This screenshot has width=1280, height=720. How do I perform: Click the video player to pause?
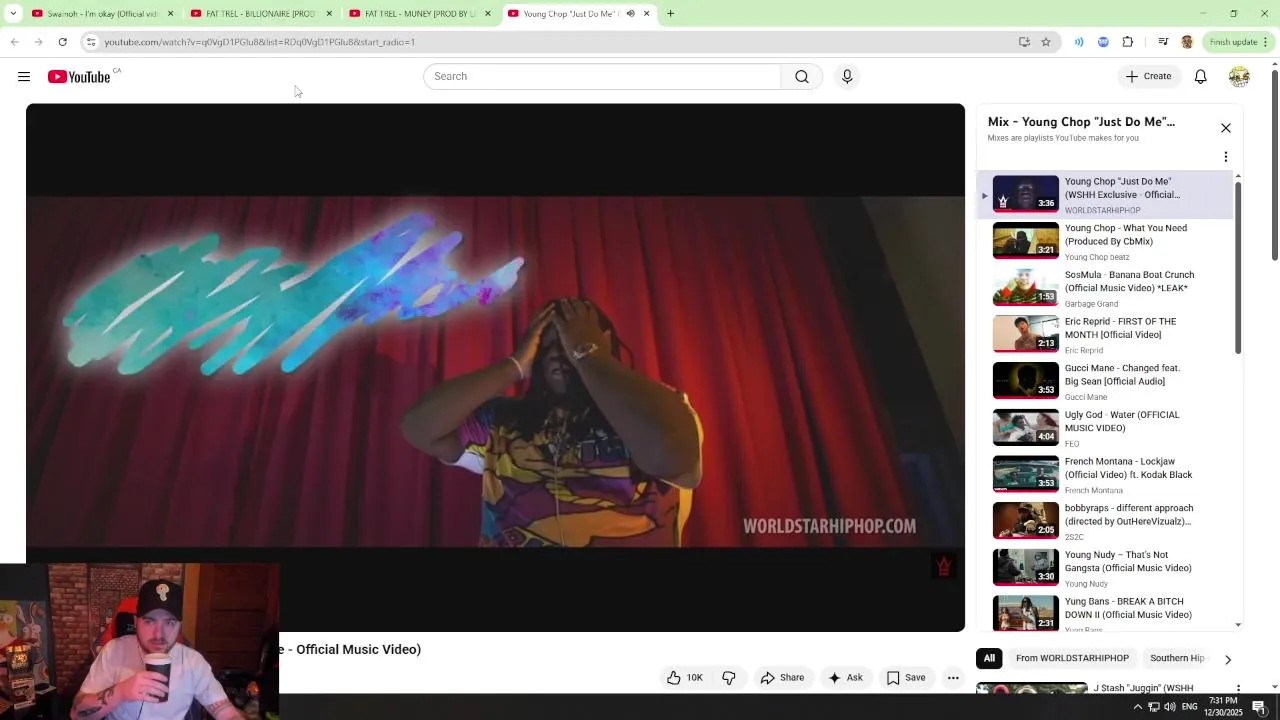tap(495, 367)
